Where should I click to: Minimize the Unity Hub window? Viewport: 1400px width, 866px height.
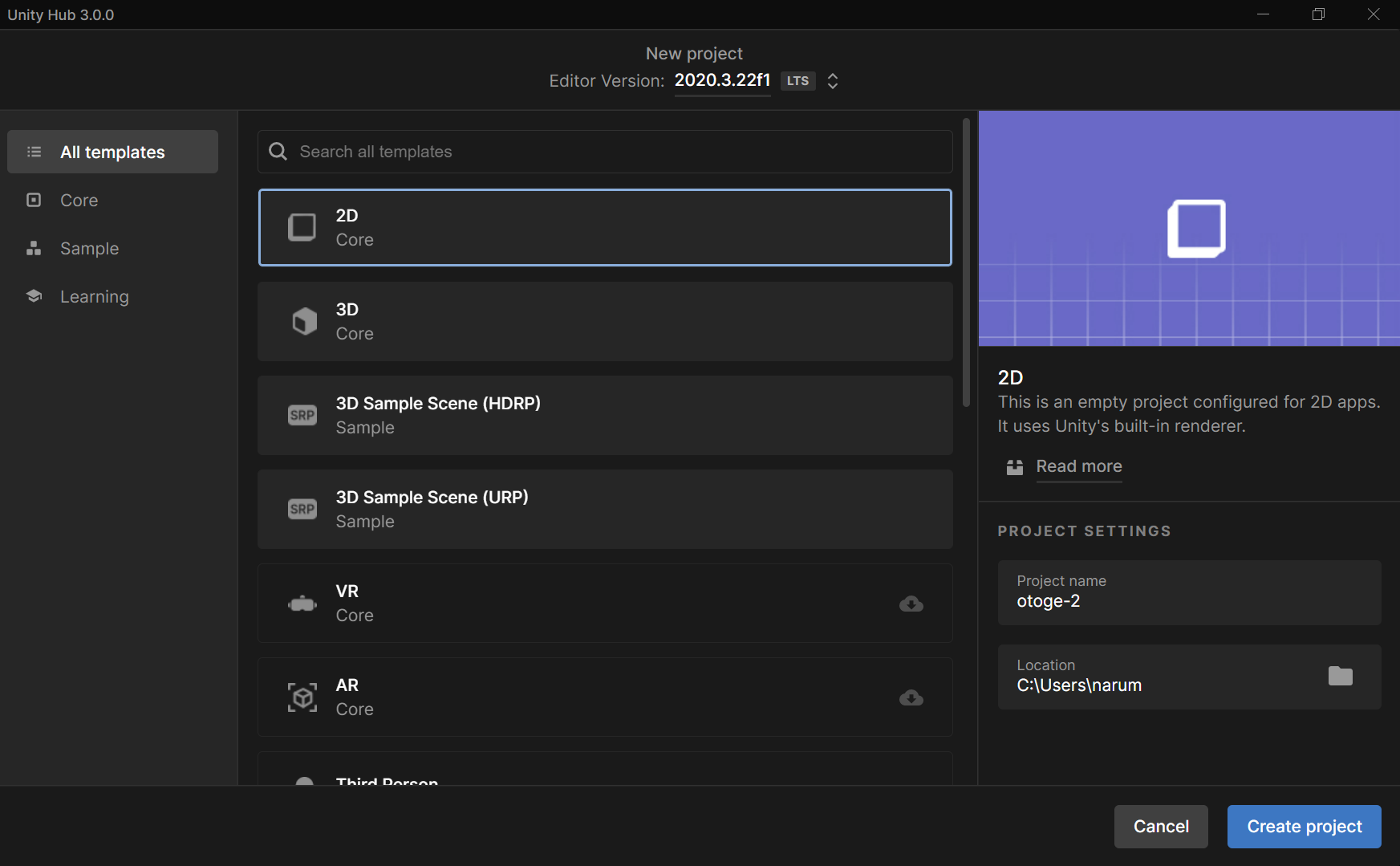point(1263,14)
